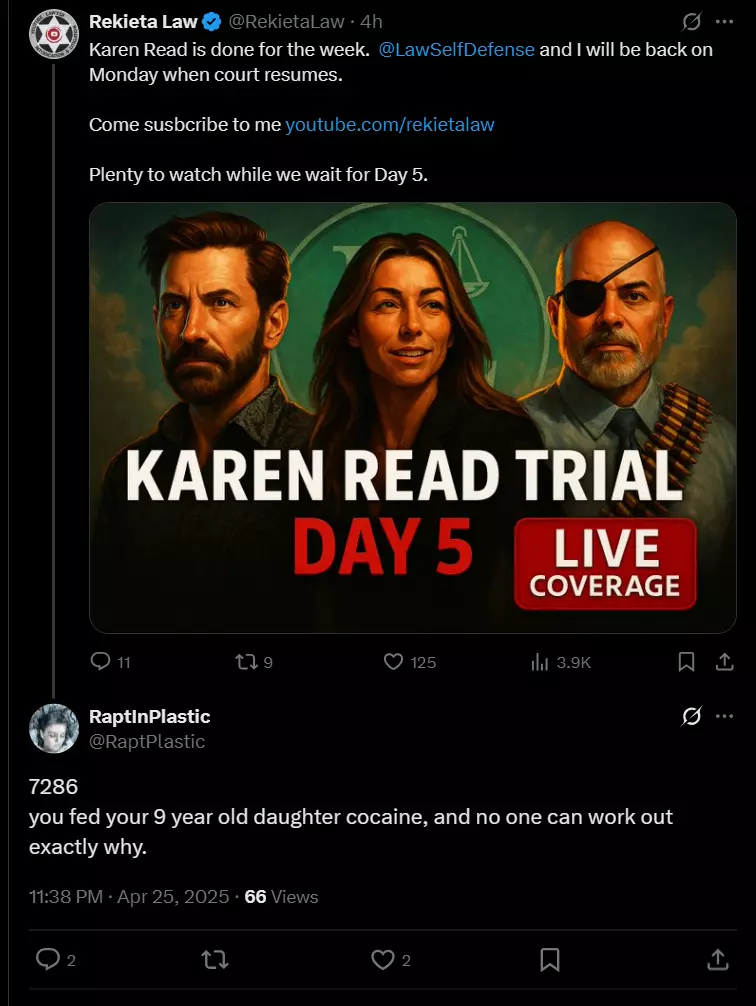View analytics showing 3.9K views
The image size is (756, 1006).
[561, 662]
